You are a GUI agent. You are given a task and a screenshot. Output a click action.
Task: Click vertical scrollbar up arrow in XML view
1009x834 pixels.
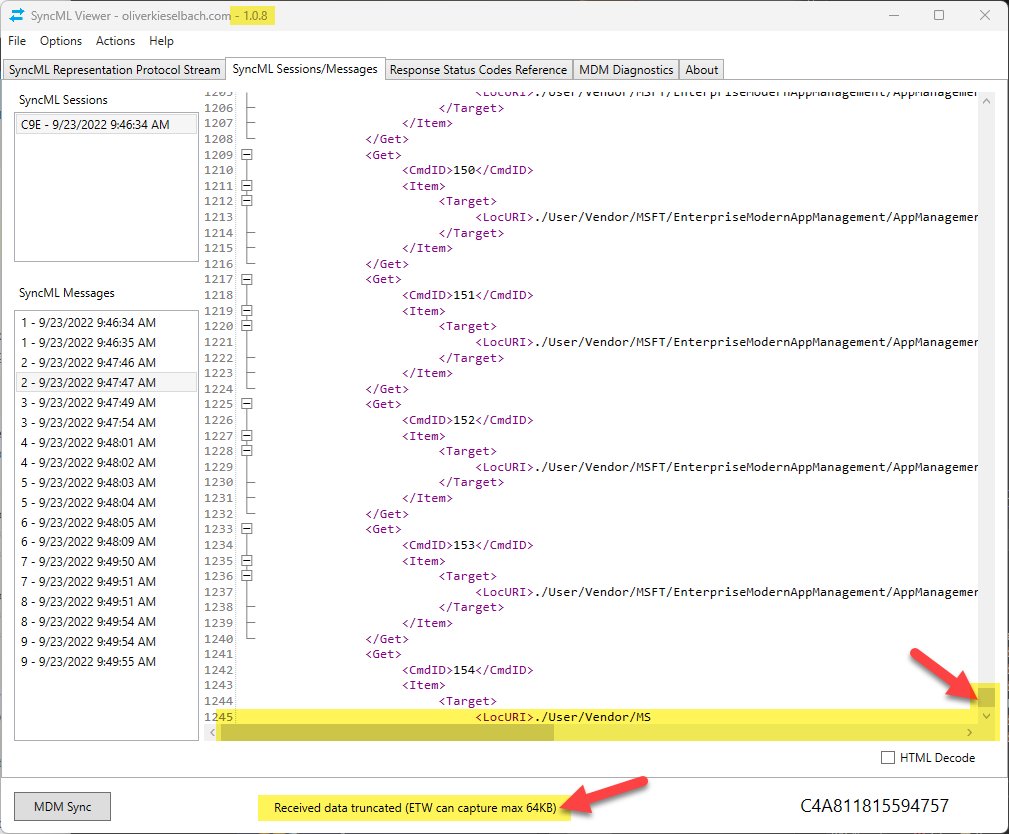click(x=986, y=101)
